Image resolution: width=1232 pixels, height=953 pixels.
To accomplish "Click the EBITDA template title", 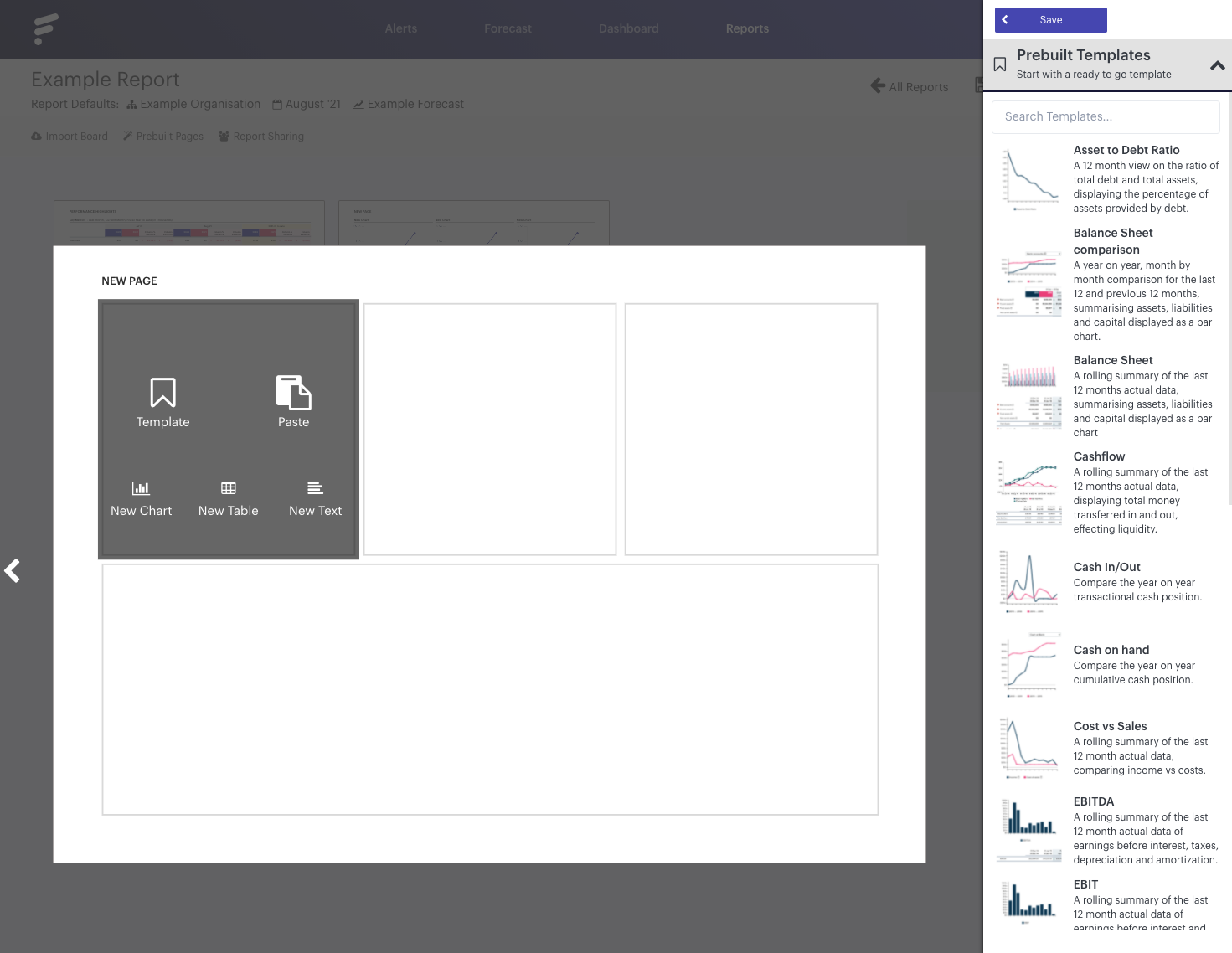I will (x=1094, y=801).
